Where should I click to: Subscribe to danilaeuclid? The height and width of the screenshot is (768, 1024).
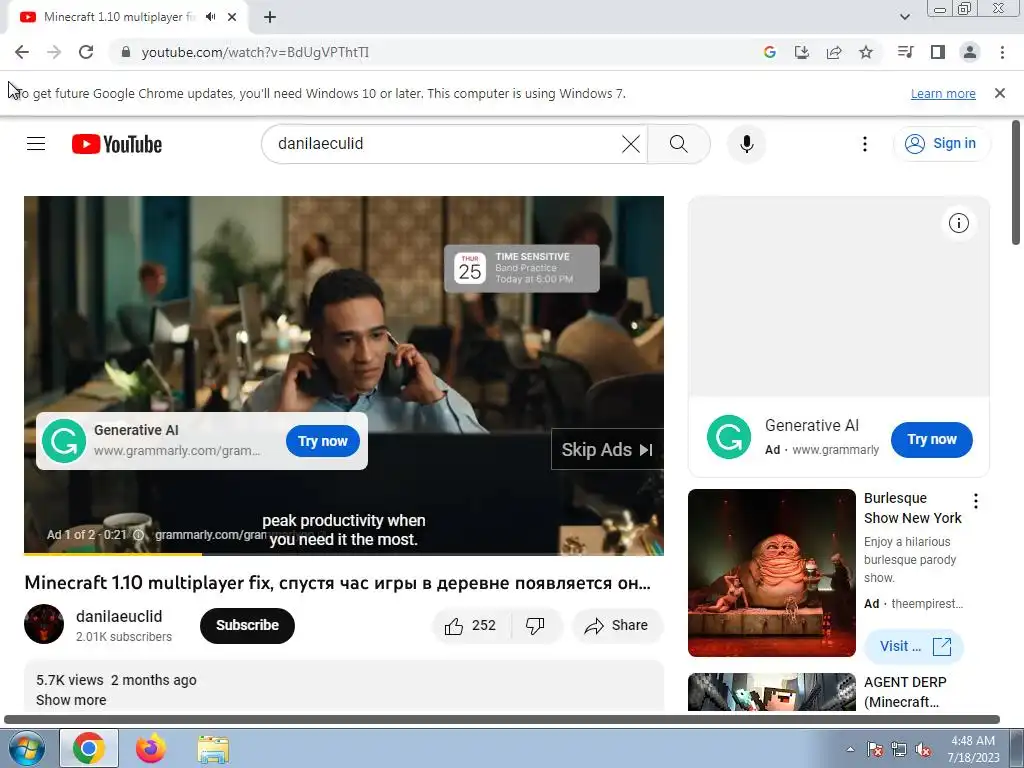247,626
